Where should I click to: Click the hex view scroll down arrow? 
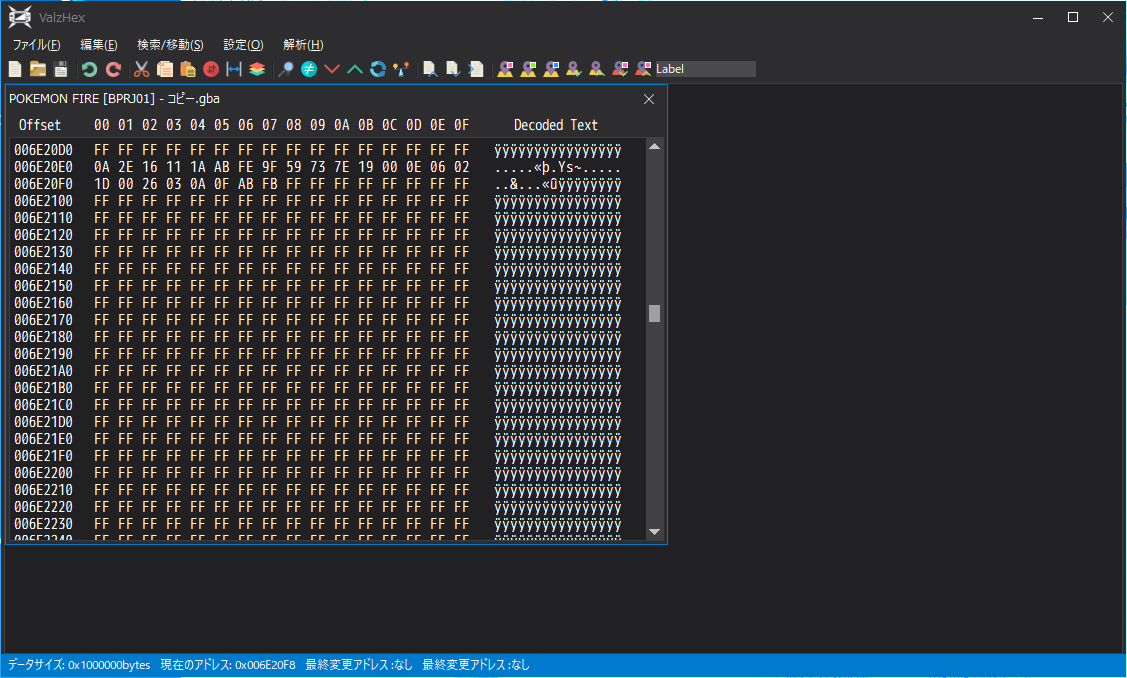pos(654,532)
